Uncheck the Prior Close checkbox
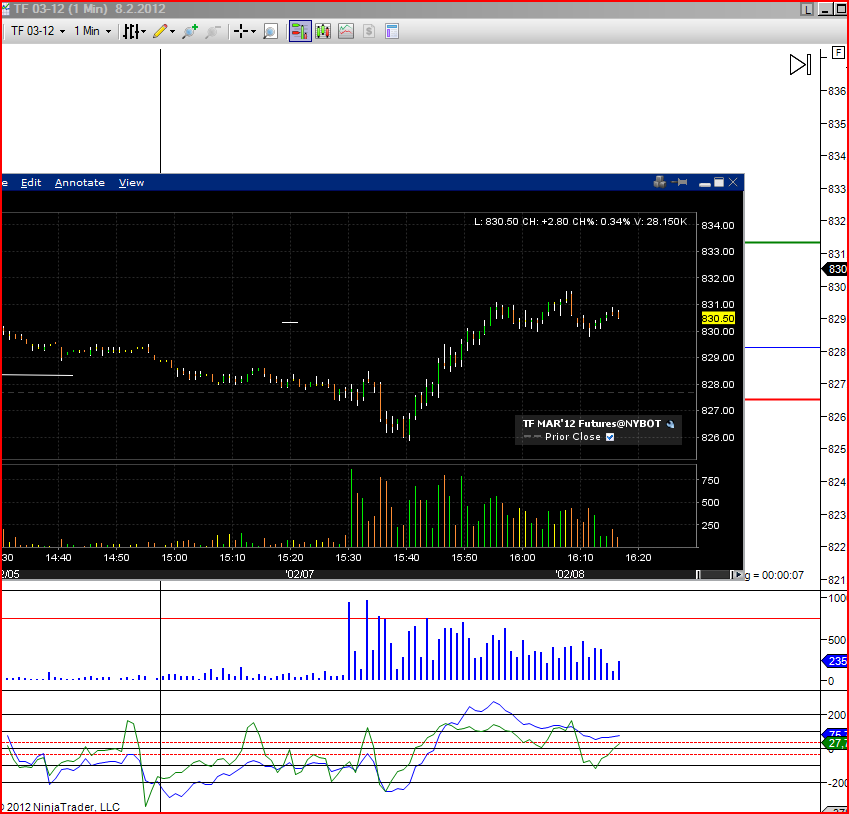The height and width of the screenshot is (814, 849). tap(610, 437)
